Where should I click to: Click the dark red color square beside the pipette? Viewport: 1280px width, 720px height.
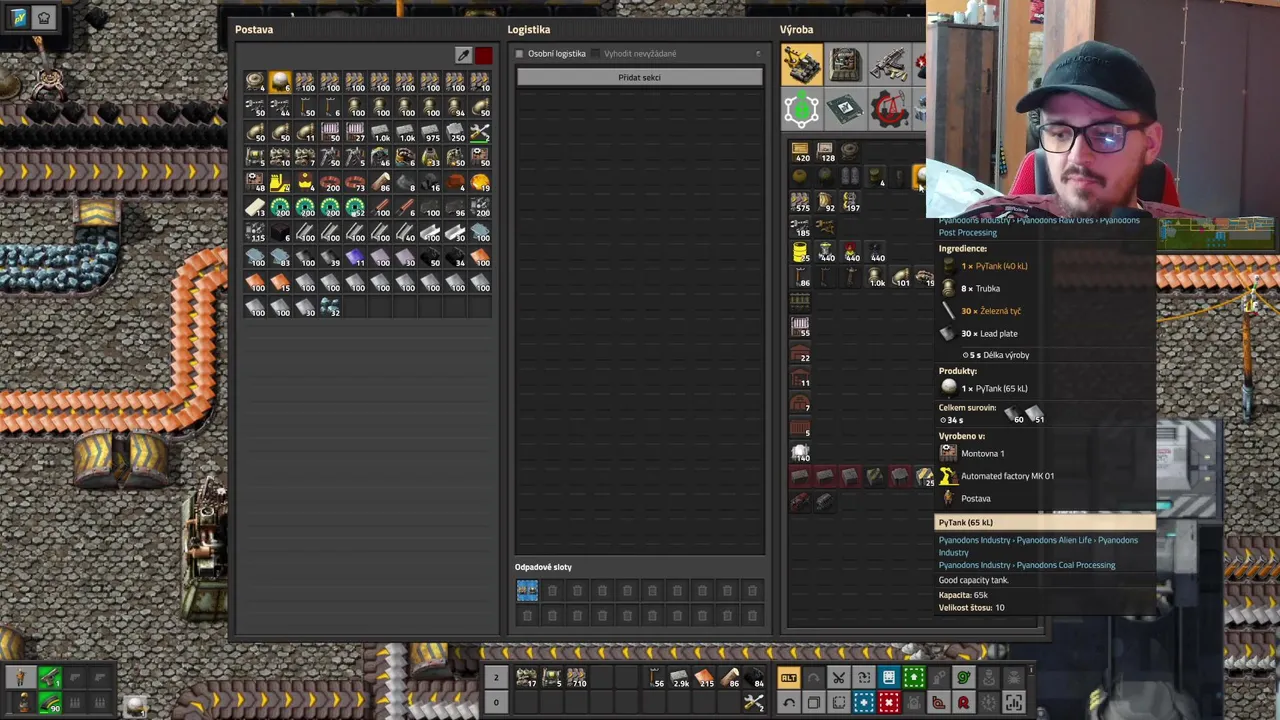[484, 55]
